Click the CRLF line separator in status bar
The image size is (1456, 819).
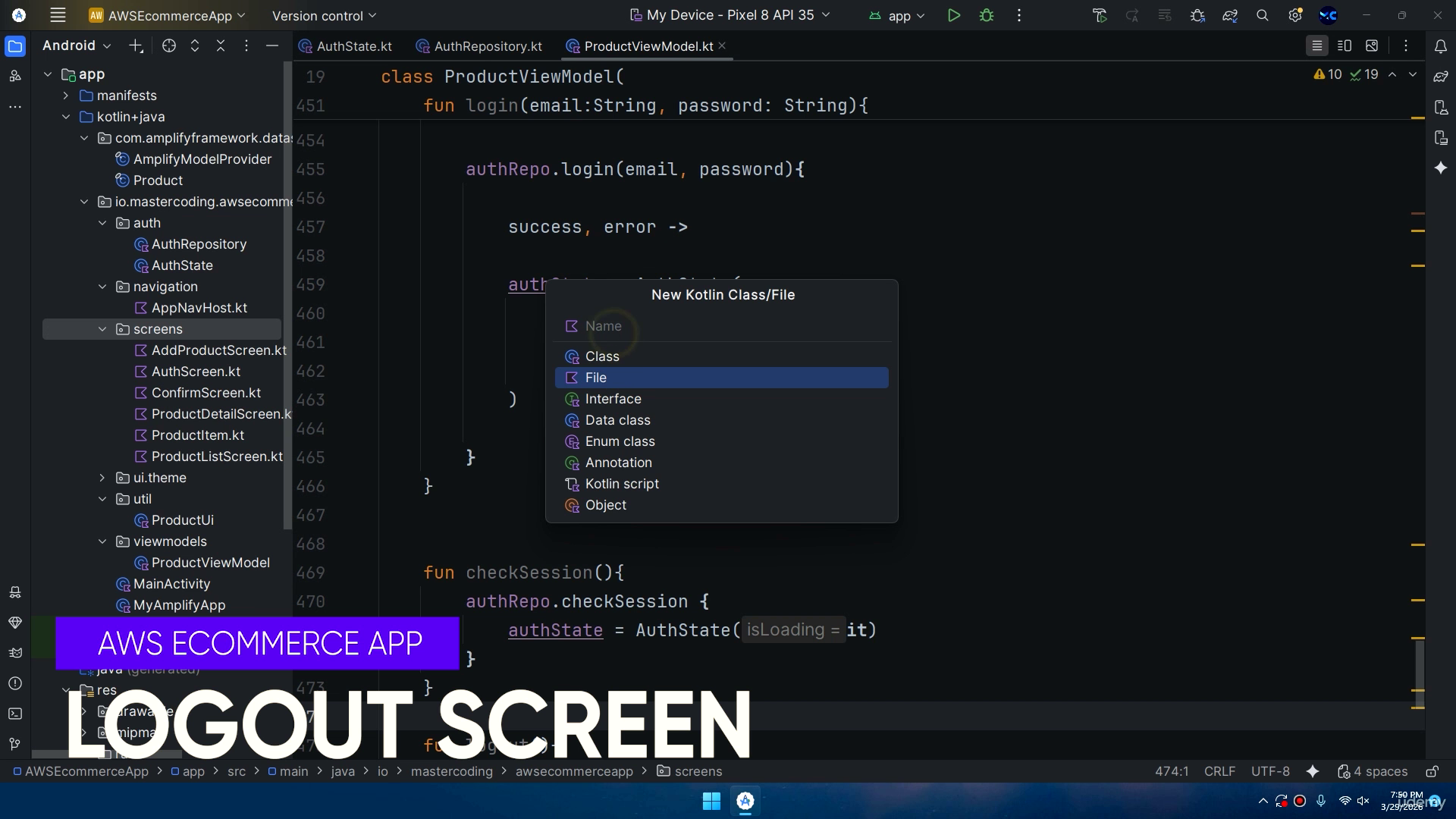tap(1219, 771)
